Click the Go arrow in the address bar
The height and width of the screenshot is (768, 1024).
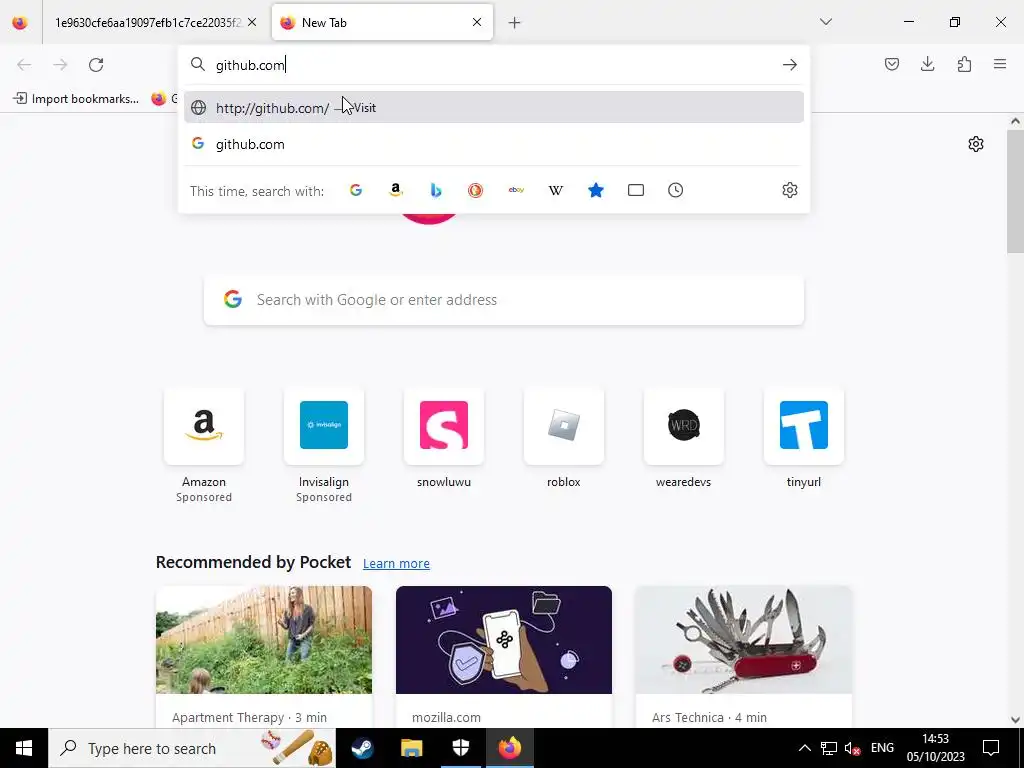tap(790, 65)
